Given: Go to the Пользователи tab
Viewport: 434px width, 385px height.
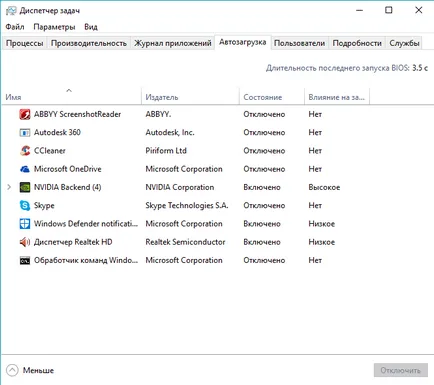Looking at the screenshot, I should (299, 43).
